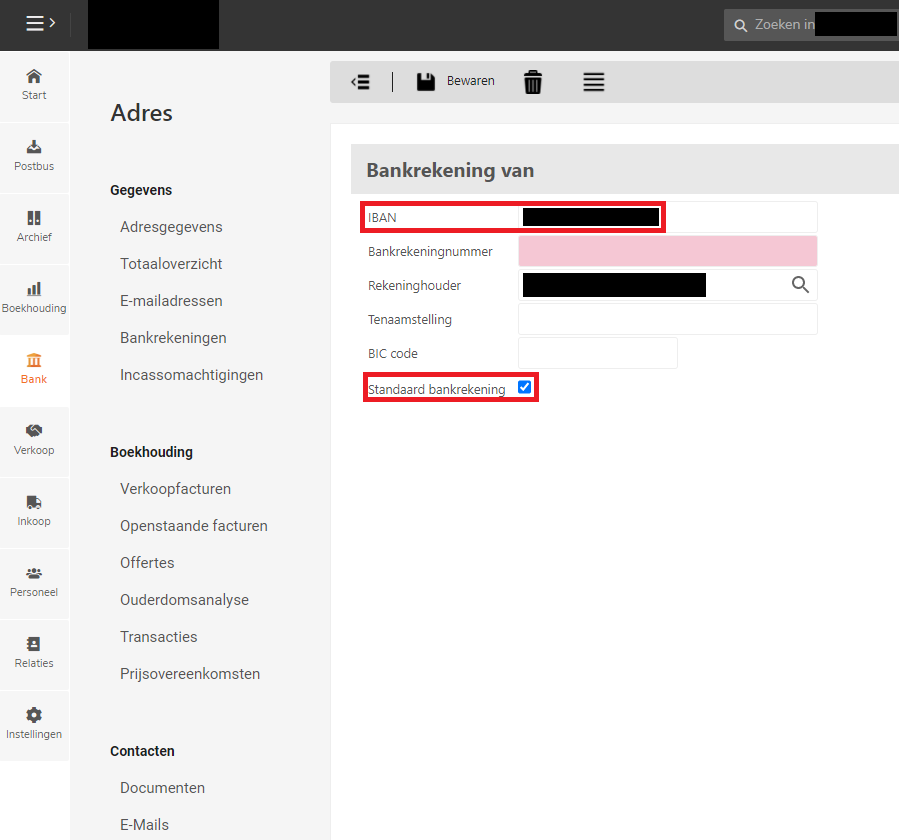The width and height of the screenshot is (899, 840).
Task: Expand the hamburger navigation menu
Action: [39, 24]
